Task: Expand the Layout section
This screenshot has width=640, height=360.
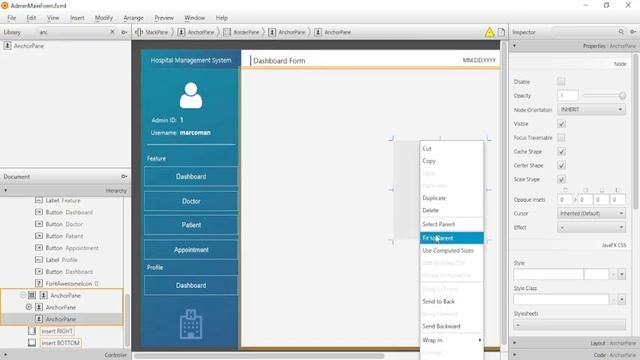Action: pos(514,343)
